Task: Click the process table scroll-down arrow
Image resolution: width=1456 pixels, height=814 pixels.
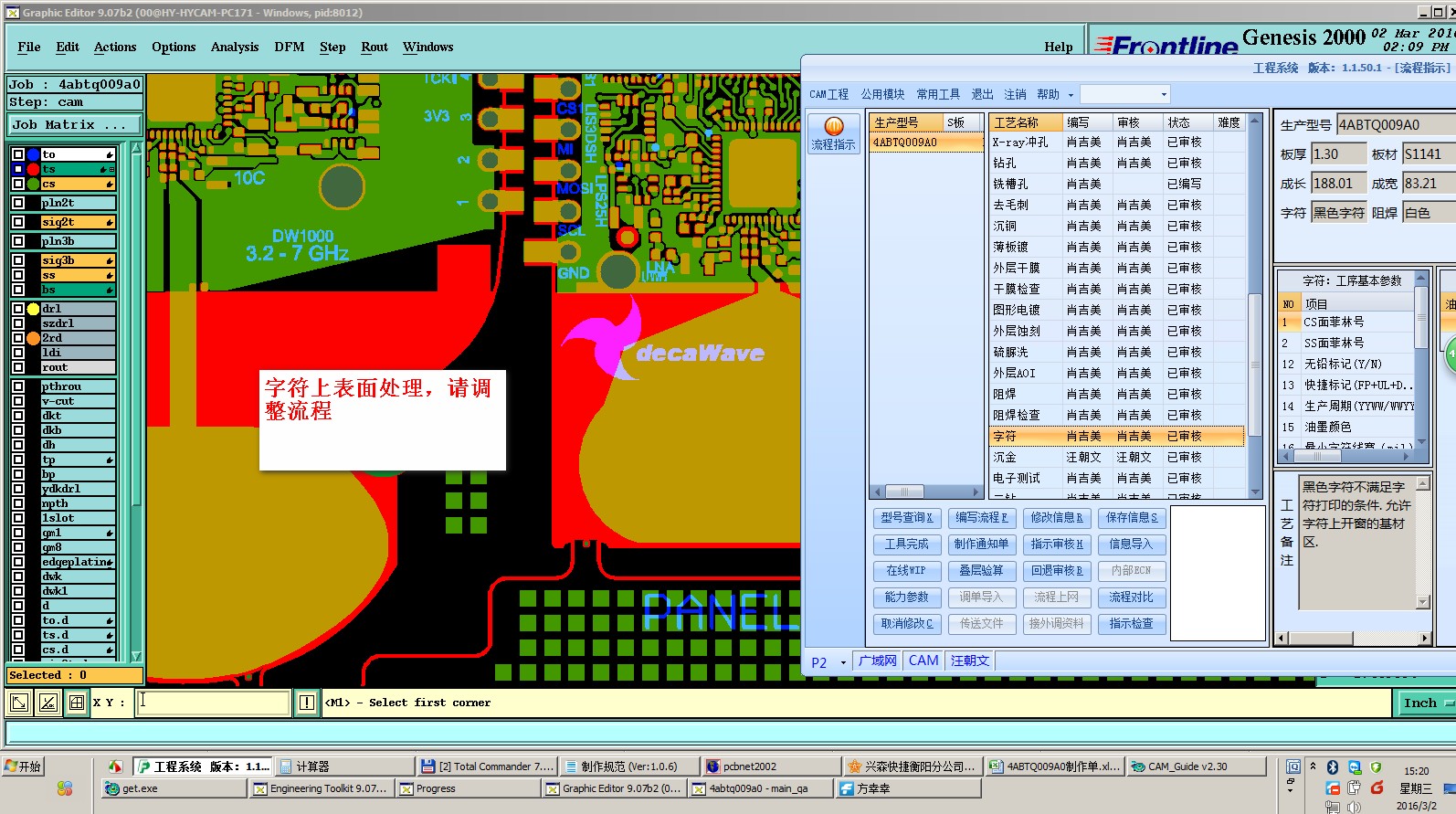Action: pos(1255,492)
